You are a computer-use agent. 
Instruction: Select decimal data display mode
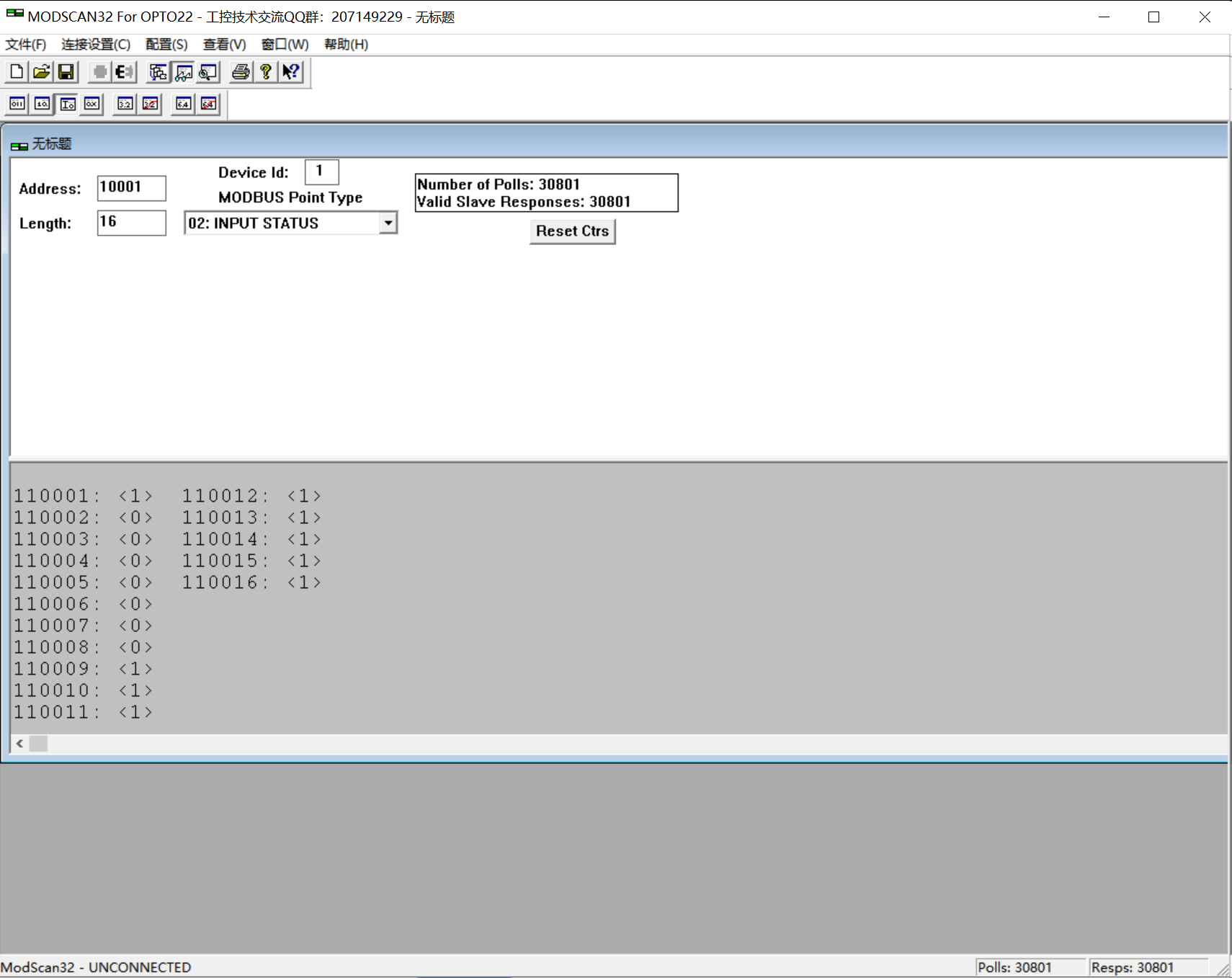(x=42, y=104)
